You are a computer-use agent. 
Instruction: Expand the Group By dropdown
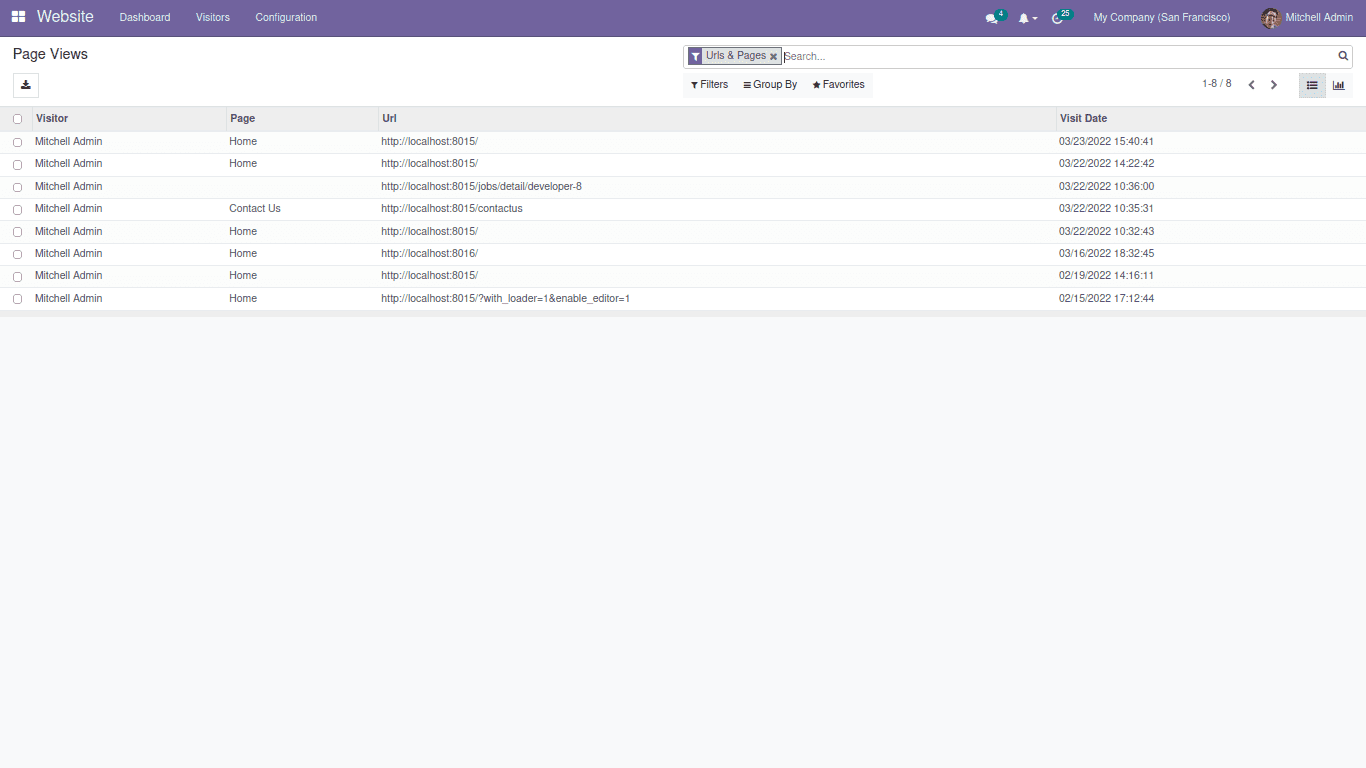[x=770, y=85]
